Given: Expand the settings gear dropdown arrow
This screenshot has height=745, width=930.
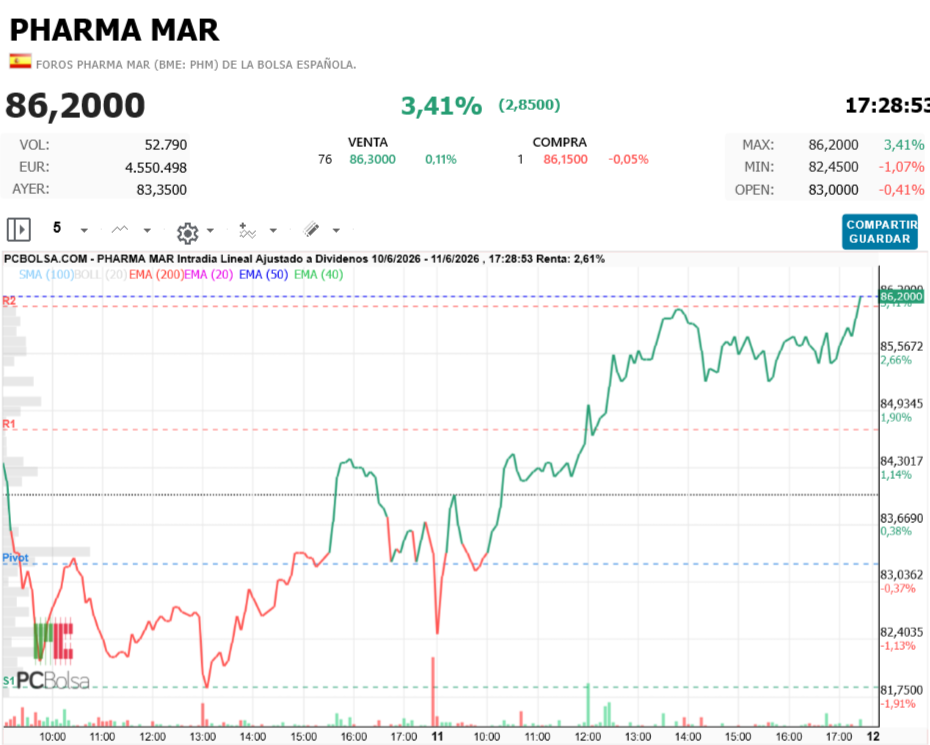Looking at the screenshot, I should coord(210,231).
